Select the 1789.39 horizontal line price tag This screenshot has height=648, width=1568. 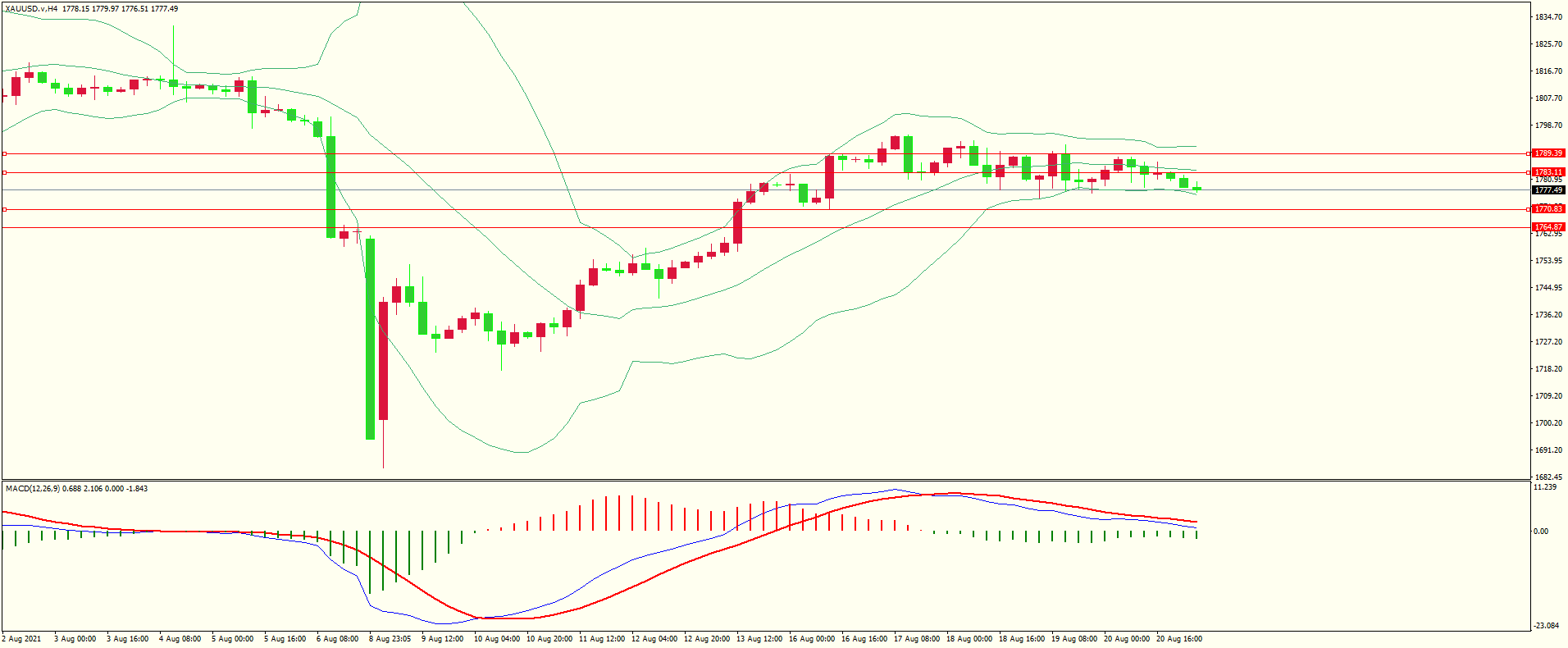[1549, 153]
